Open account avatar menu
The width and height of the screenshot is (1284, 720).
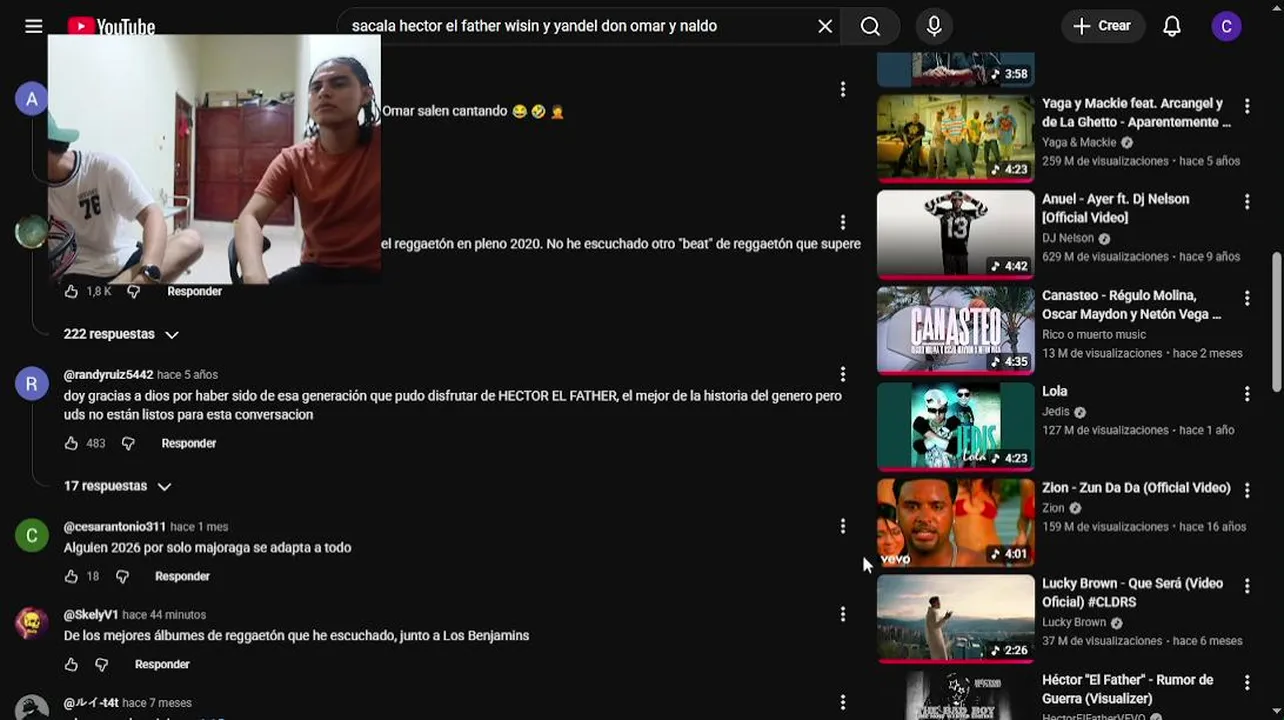(x=1226, y=26)
